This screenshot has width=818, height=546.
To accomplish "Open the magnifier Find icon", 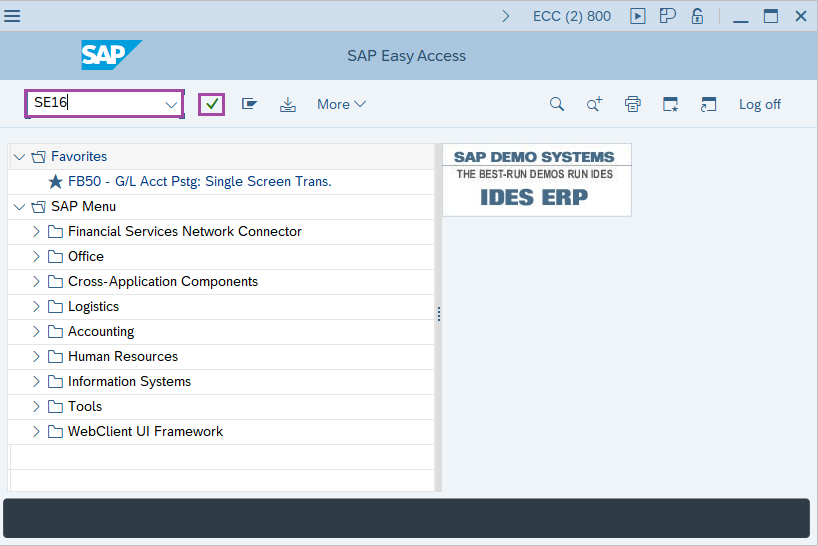I will click(x=557, y=104).
